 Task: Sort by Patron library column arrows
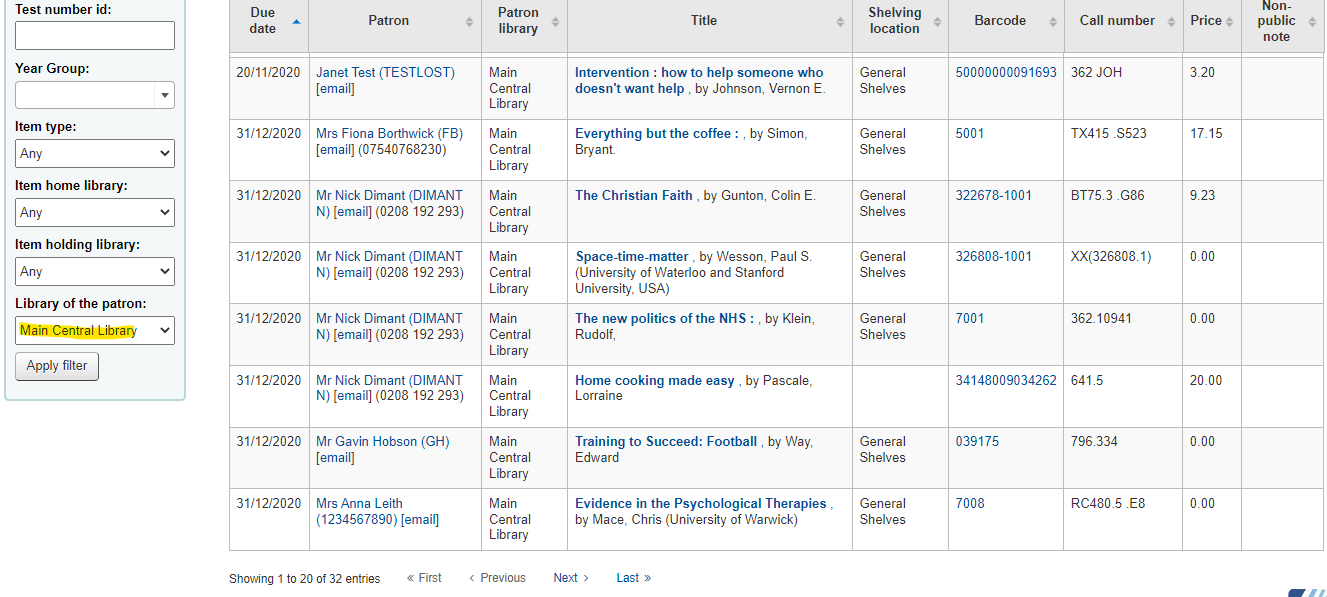click(555, 21)
